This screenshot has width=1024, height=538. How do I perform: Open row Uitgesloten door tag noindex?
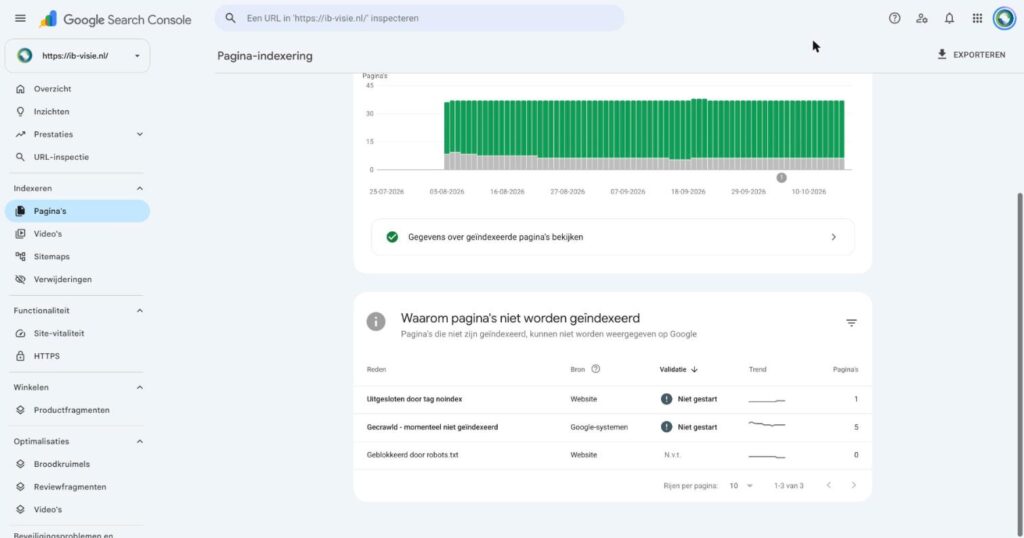click(x=613, y=399)
